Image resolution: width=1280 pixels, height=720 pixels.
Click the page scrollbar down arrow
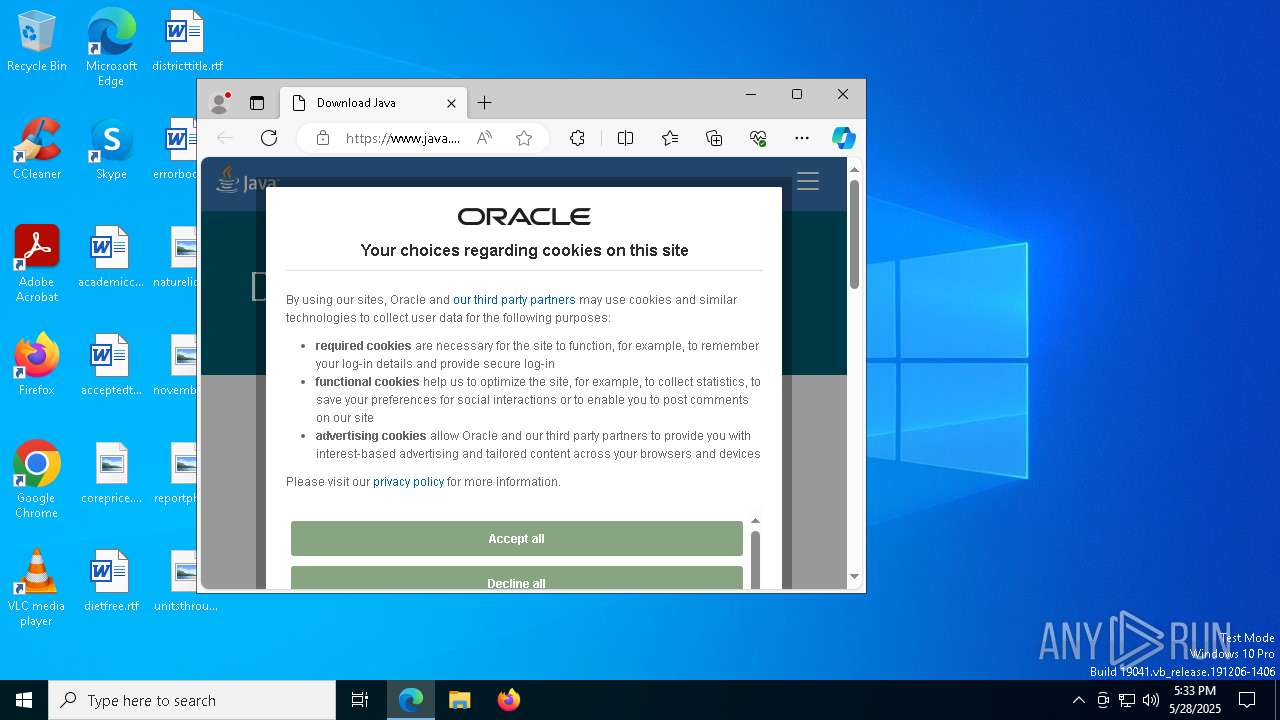click(854, 577)
